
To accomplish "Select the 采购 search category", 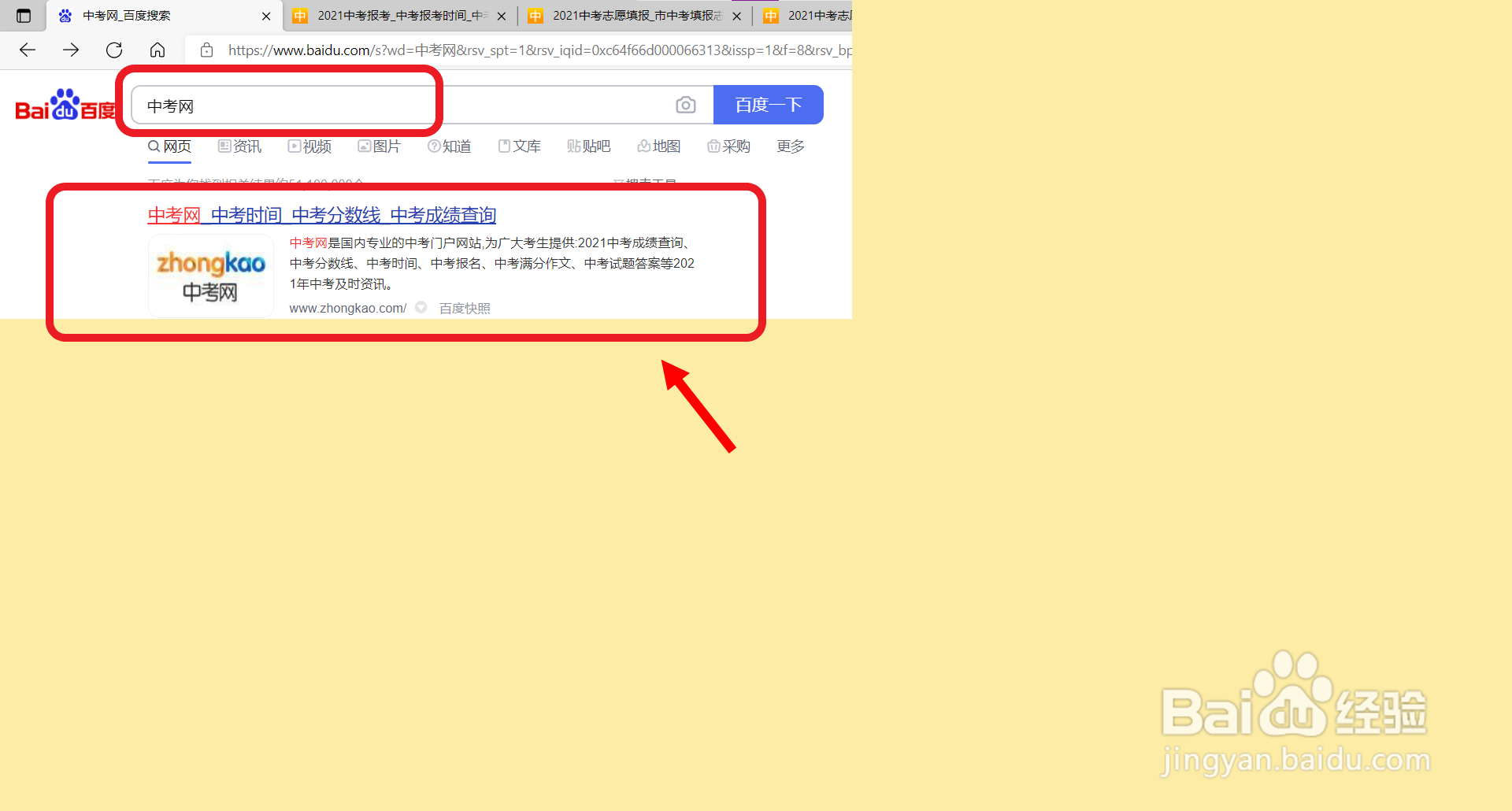I will (729, 146).
